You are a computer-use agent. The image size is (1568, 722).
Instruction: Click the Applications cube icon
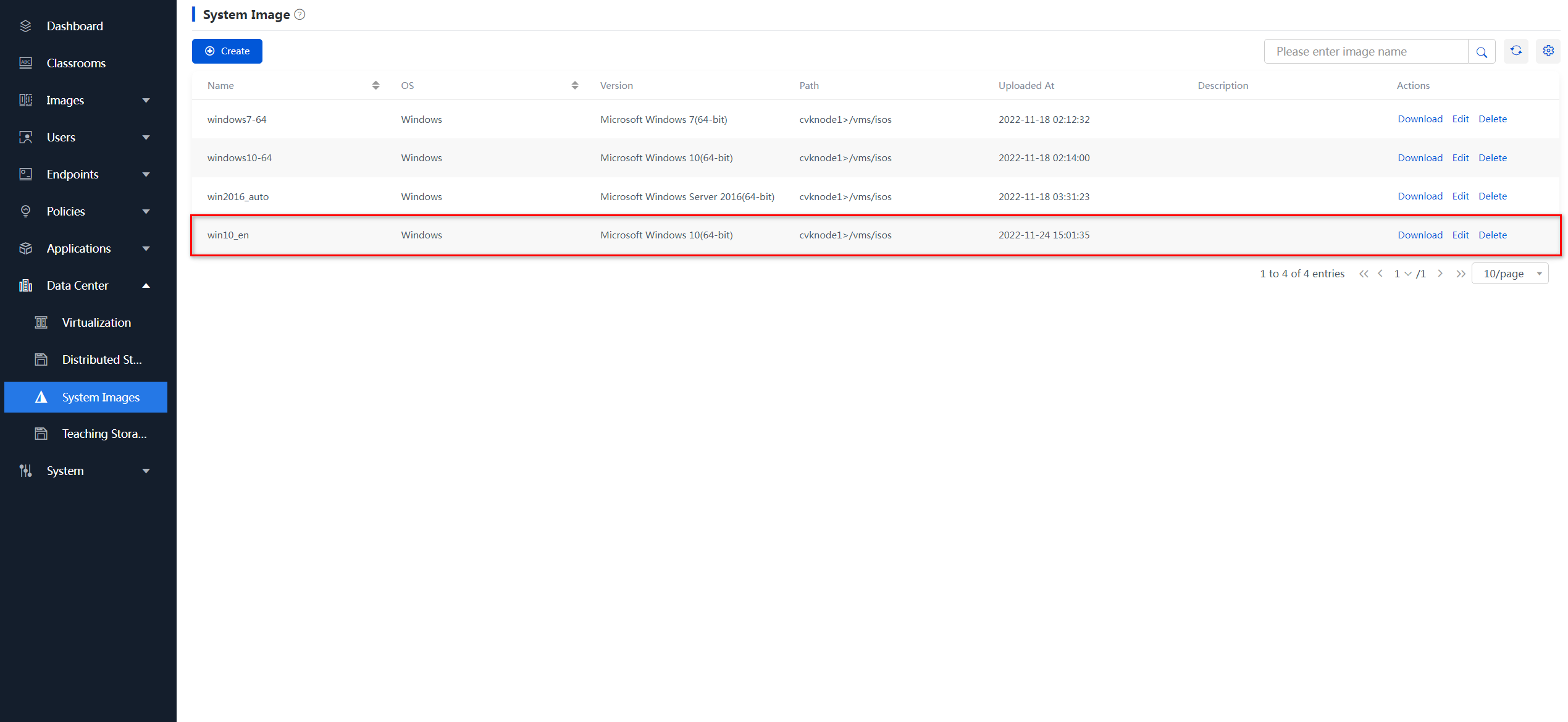coord(25,248)
